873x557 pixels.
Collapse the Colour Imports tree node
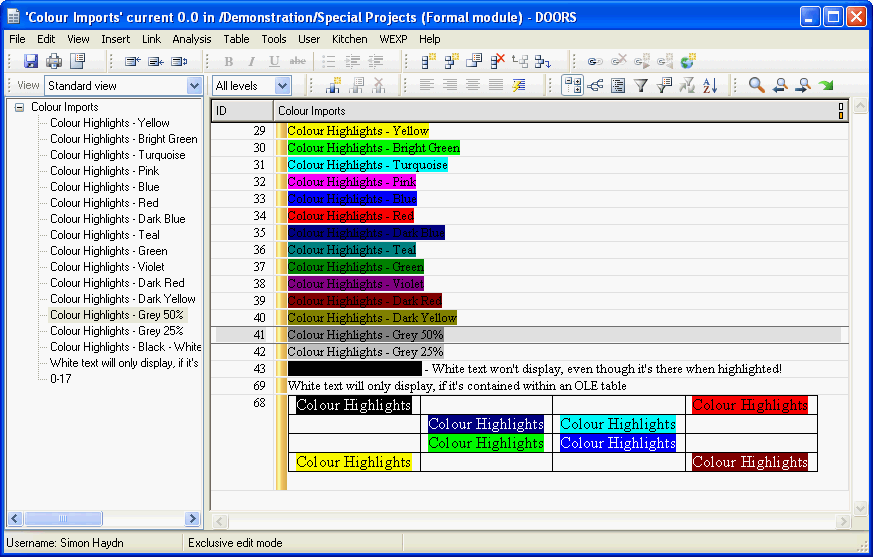tap(19, 107)
